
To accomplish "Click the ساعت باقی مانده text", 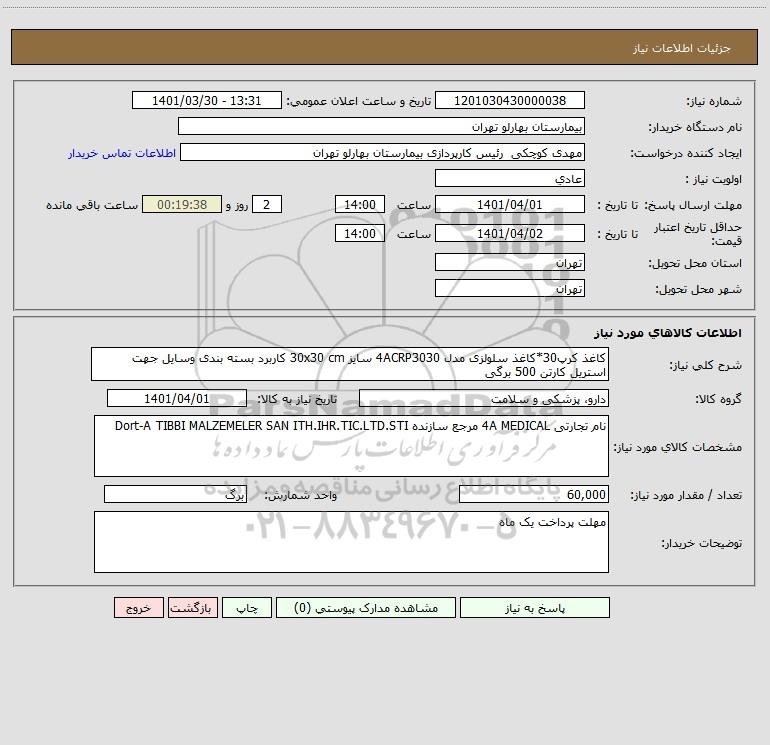I will tap(92, 205).
